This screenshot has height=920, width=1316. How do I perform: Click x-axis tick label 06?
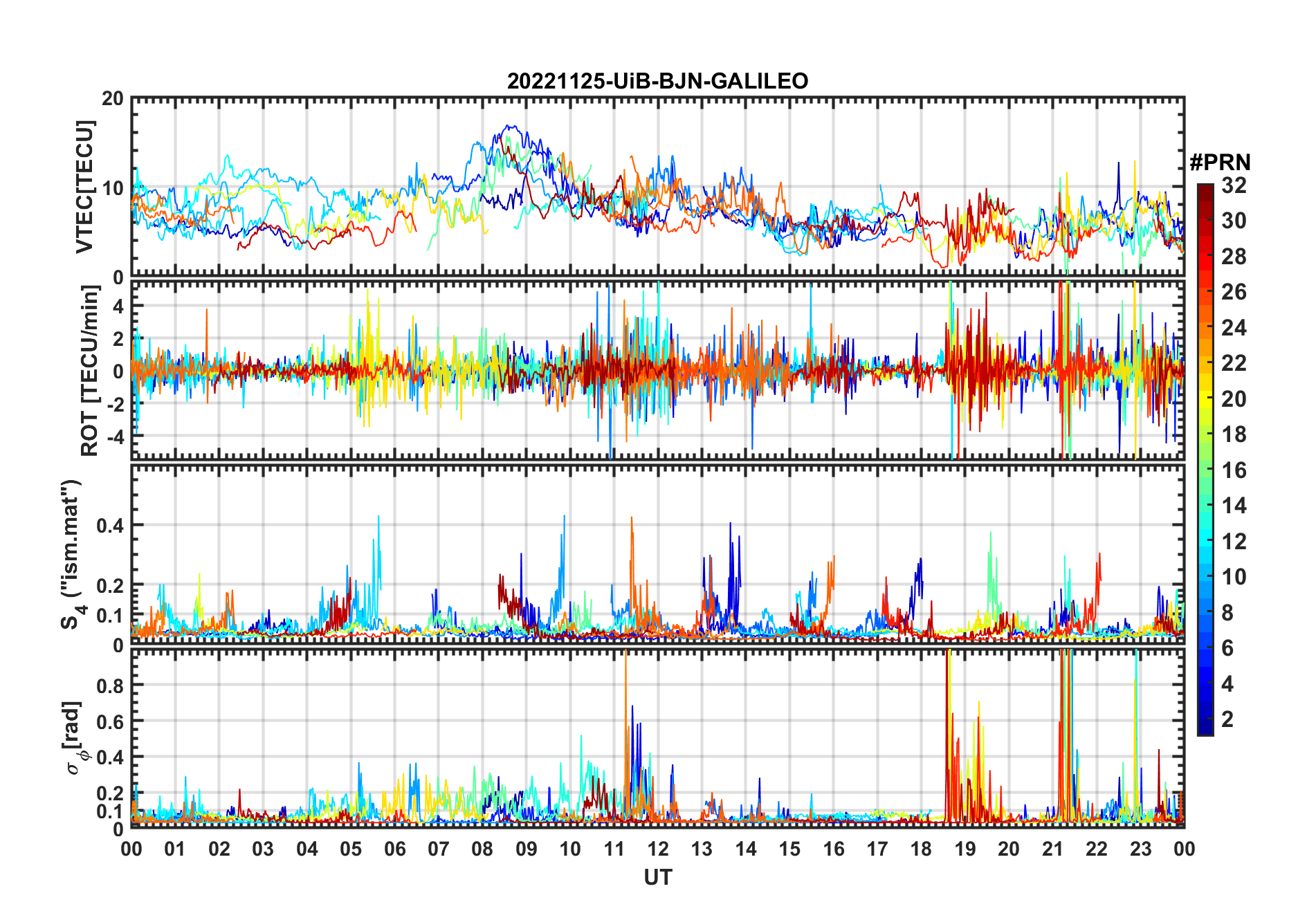point(394,849)
